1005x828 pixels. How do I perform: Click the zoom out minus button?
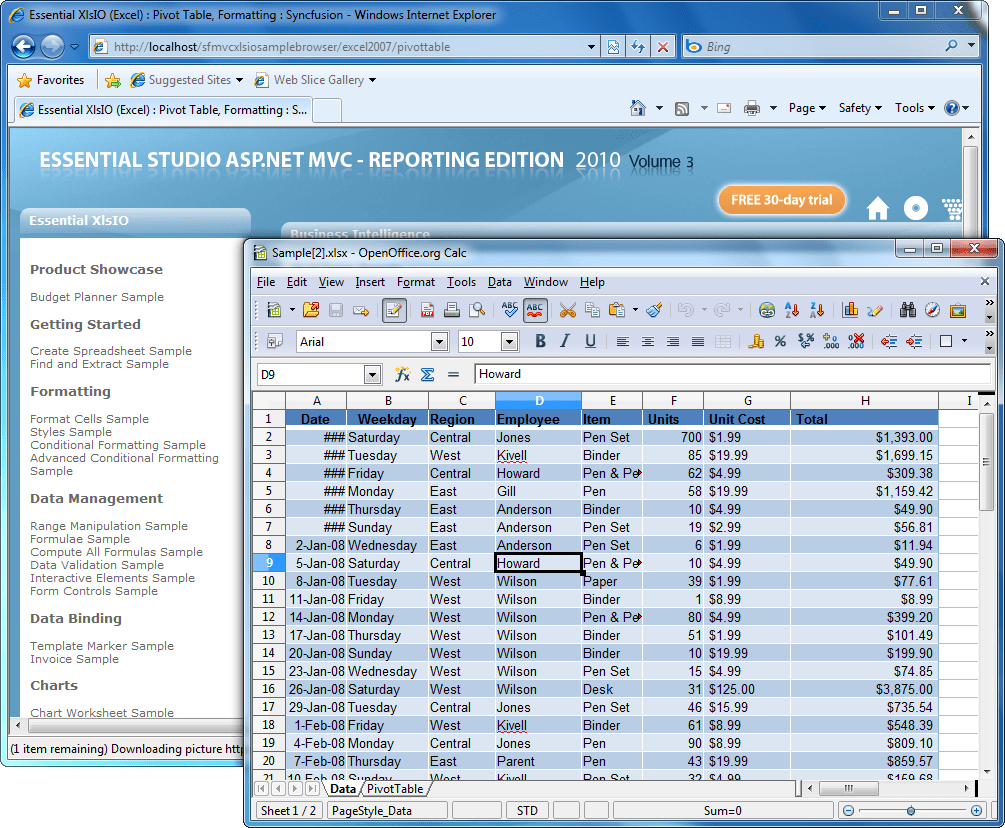tap(848, 811)
